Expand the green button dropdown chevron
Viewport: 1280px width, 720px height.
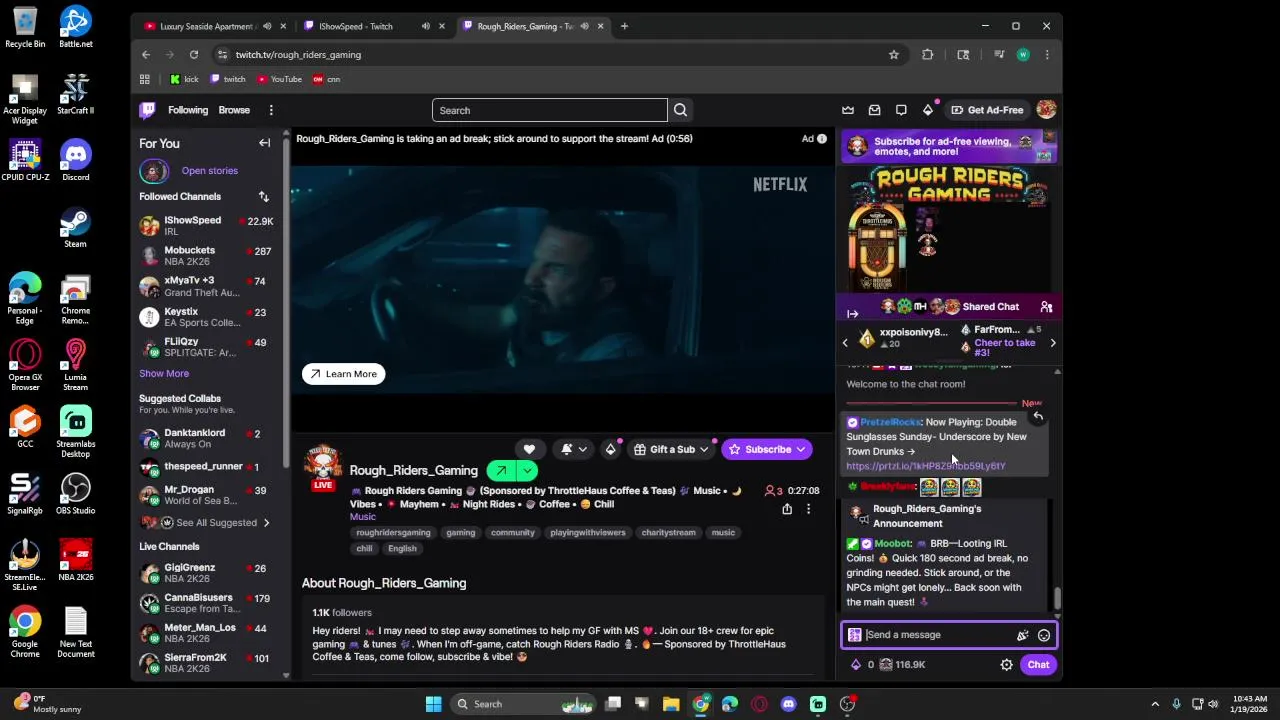tap(527, 471)
